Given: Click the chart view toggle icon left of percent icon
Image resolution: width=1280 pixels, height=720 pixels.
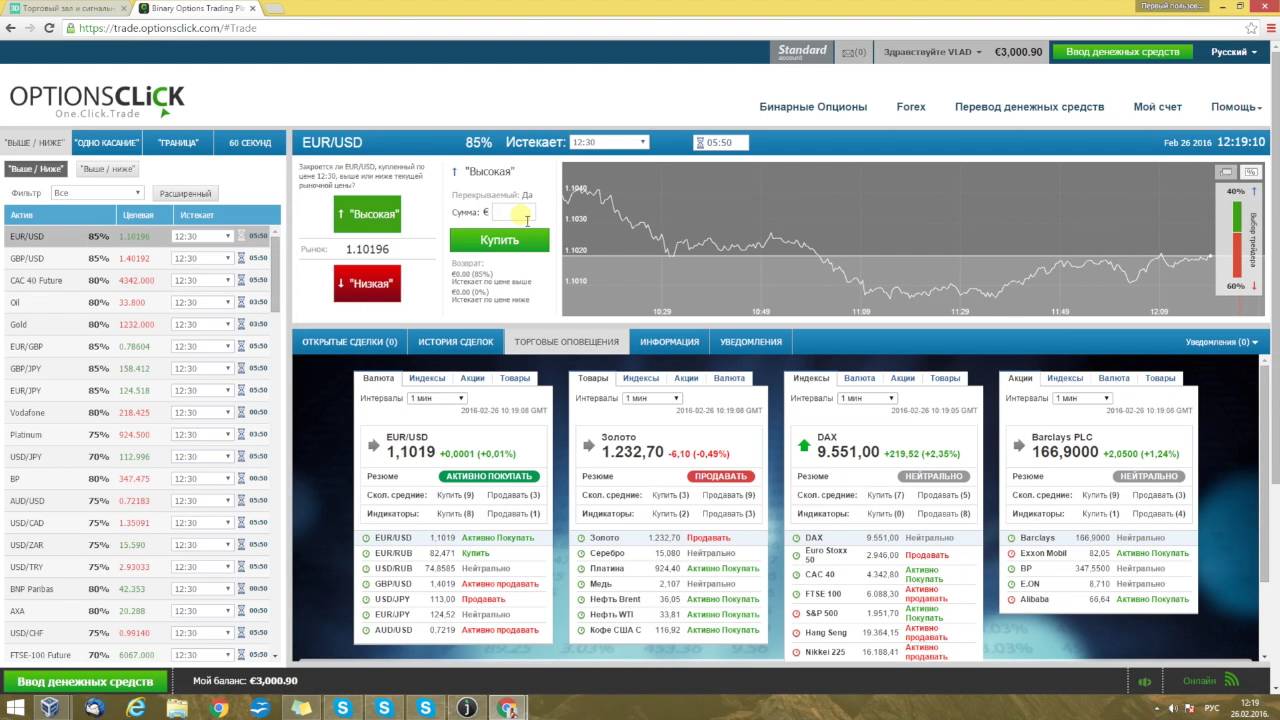Looking at the screenshot, I should tap(1227, 172).
